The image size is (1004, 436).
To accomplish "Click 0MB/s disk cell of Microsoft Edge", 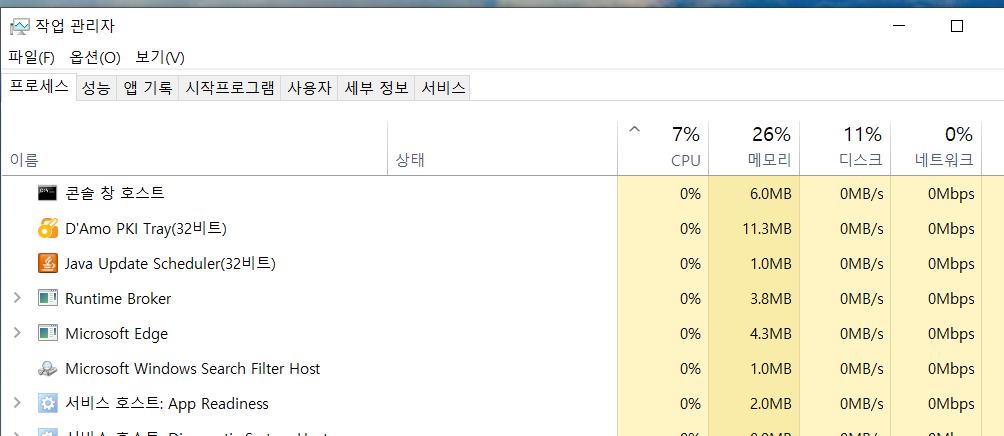I will 845,334.
